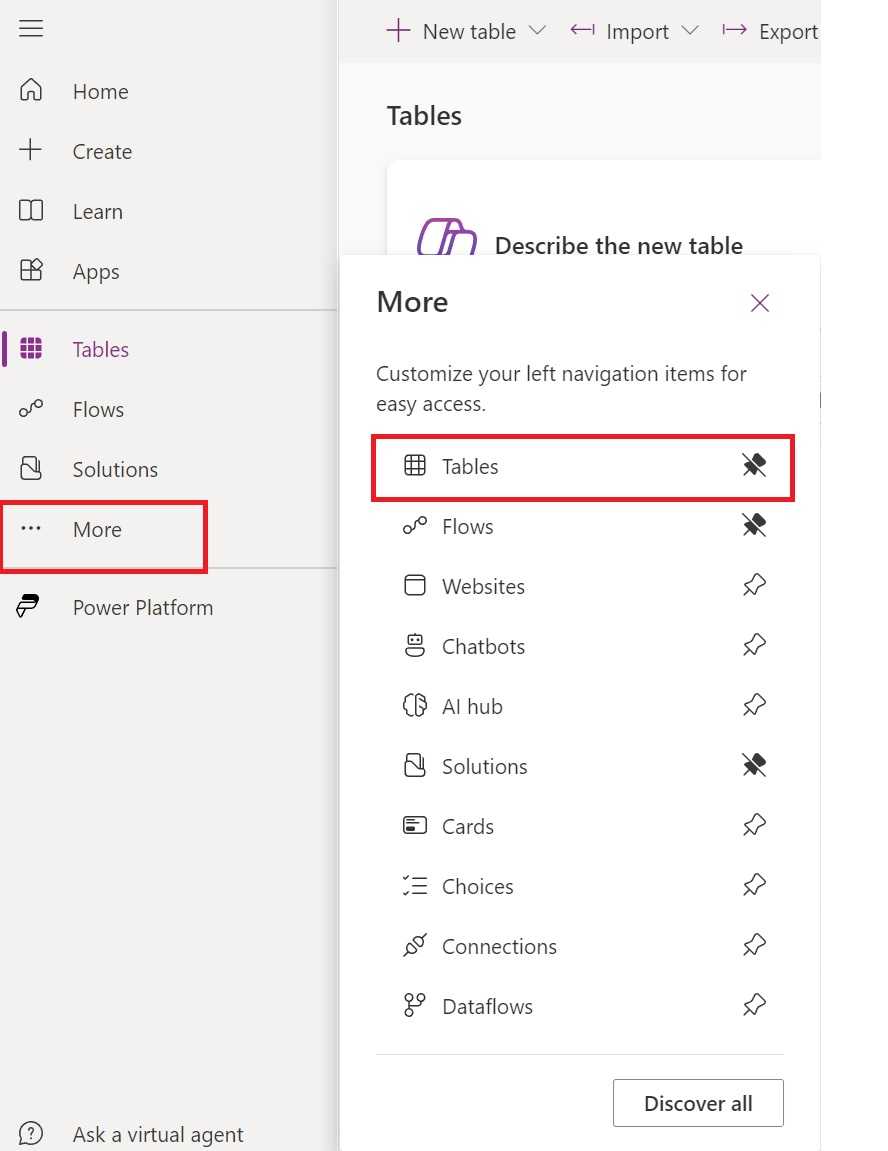Pin Connections to left navigation
Screen dimensions: 888x1151
(x=754, y=945)
